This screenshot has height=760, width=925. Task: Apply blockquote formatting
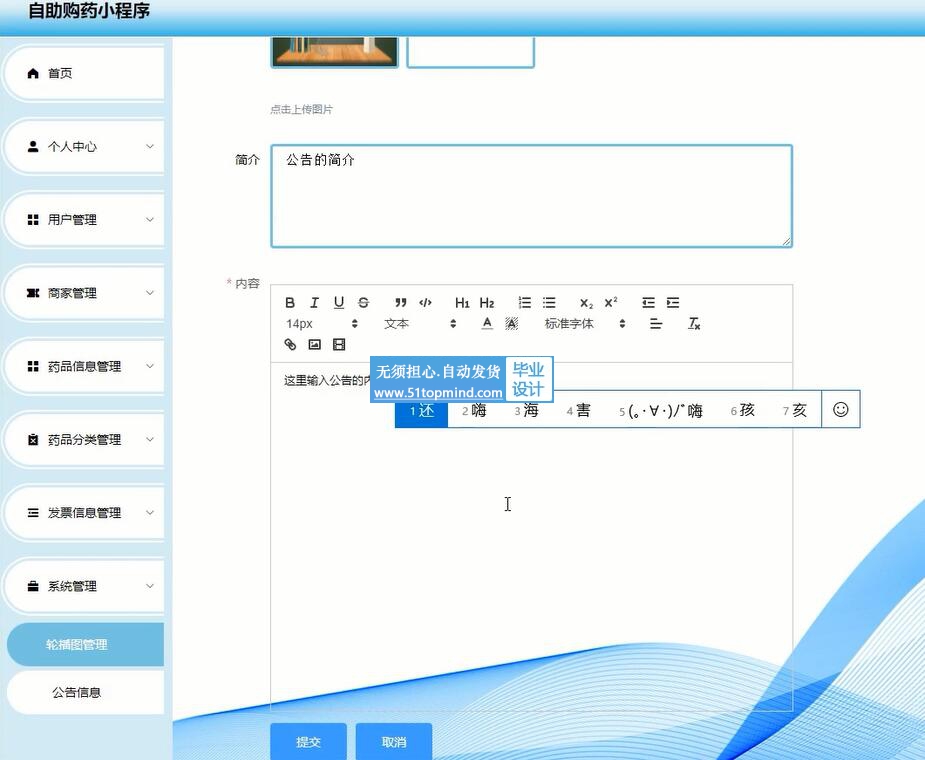tap(401, 303)
